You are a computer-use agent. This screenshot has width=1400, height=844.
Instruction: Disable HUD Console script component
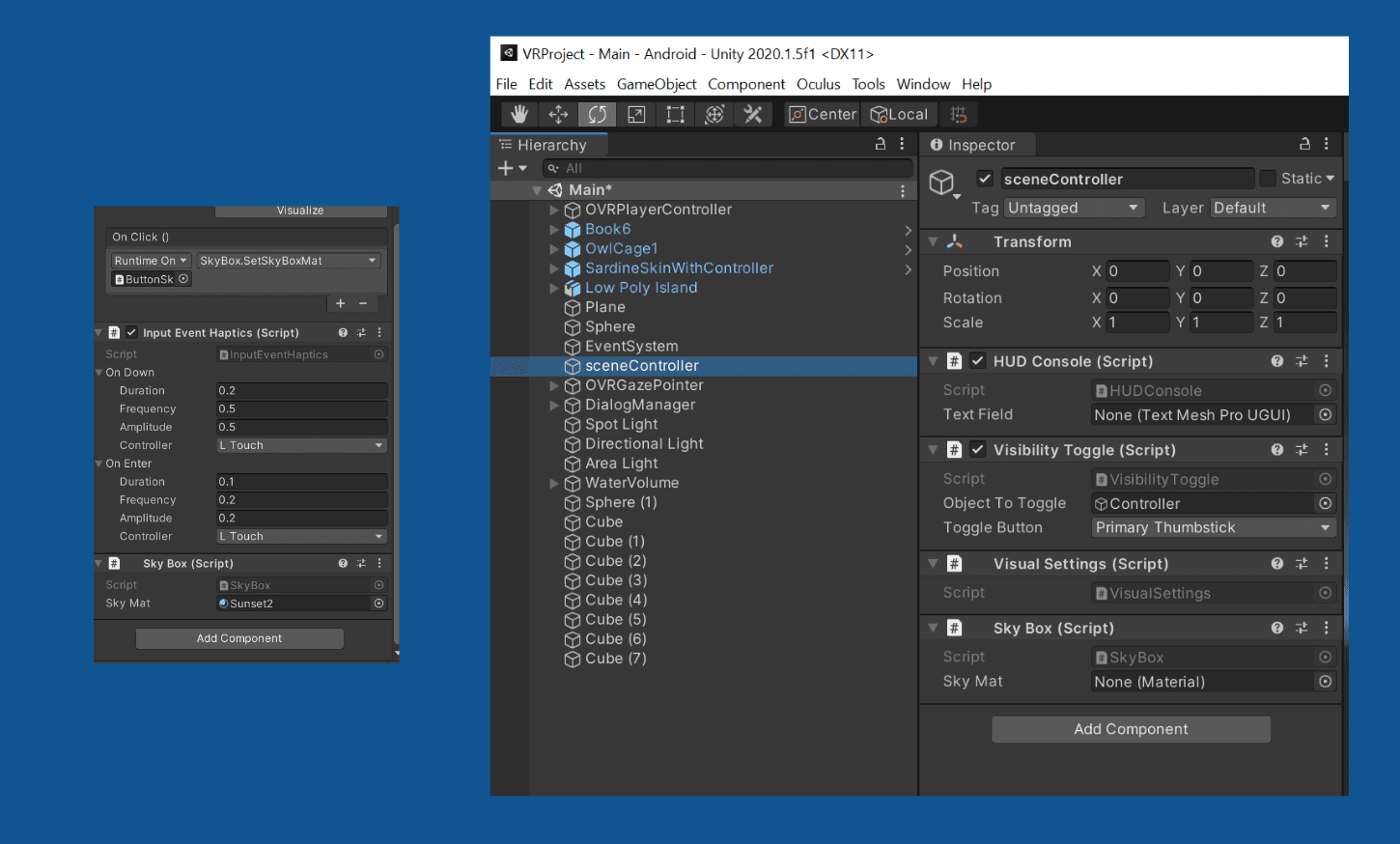tap(978, 361)
